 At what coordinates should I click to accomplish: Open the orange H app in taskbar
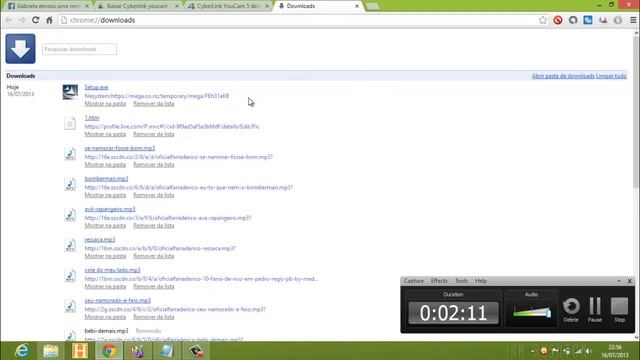[x=80, y=351]
